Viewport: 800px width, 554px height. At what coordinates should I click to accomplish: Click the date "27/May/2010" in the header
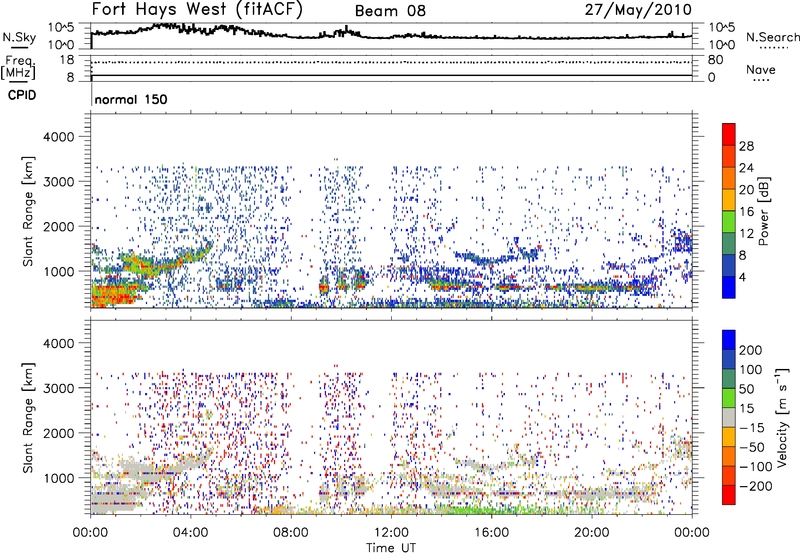pos(638,10)
